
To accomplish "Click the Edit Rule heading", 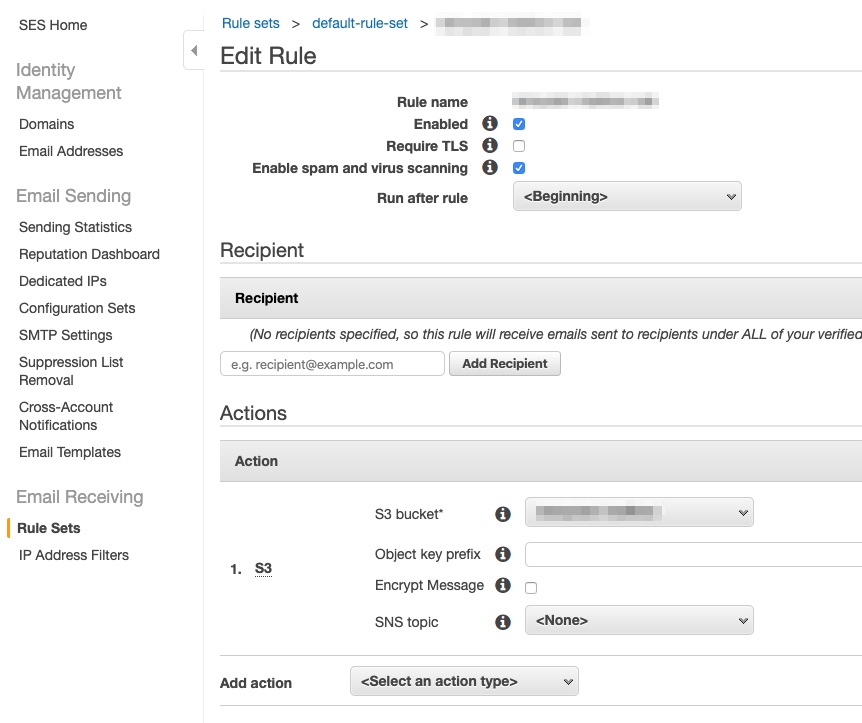I will pyautogui.click(x=268, y=56).
